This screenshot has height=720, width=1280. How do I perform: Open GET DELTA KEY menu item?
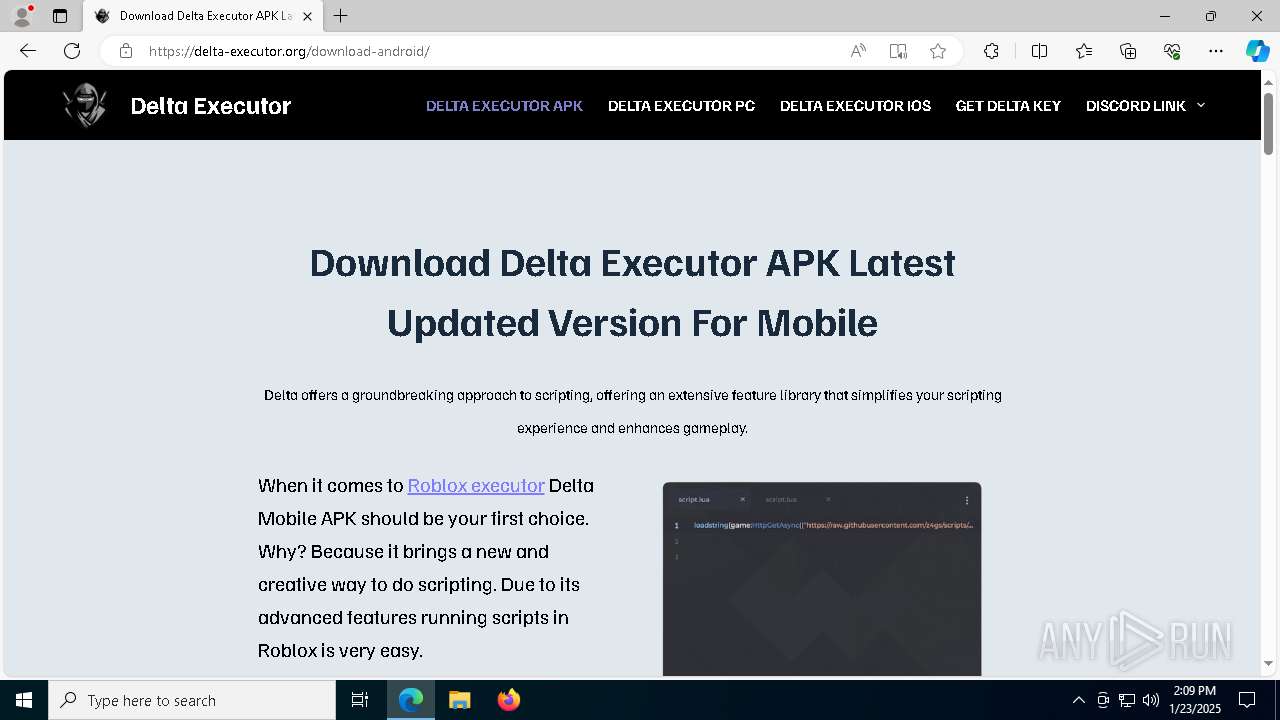tap(1008, 106)
